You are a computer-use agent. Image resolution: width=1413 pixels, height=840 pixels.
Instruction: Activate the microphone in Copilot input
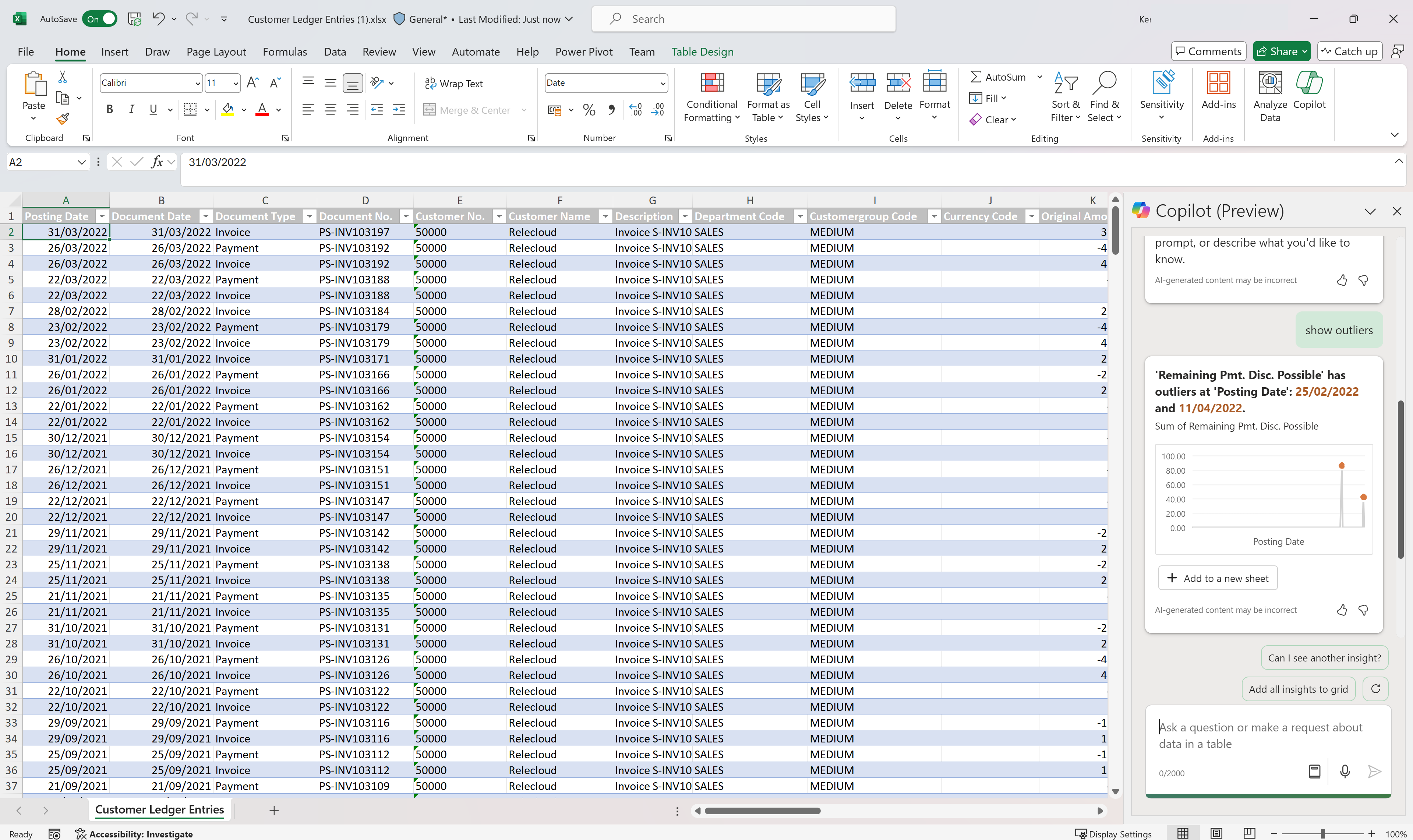click(x=1344, y=772)
